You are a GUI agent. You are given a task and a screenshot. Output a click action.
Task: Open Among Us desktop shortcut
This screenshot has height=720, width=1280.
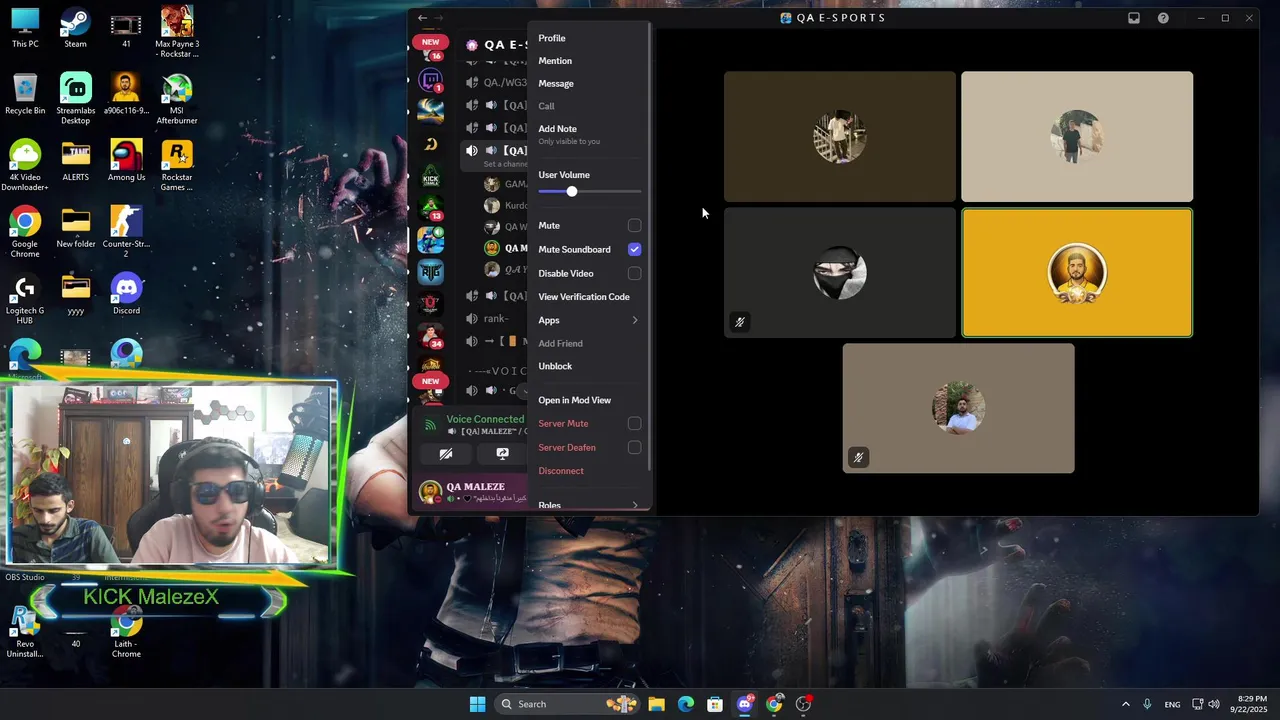click(126, 160)
